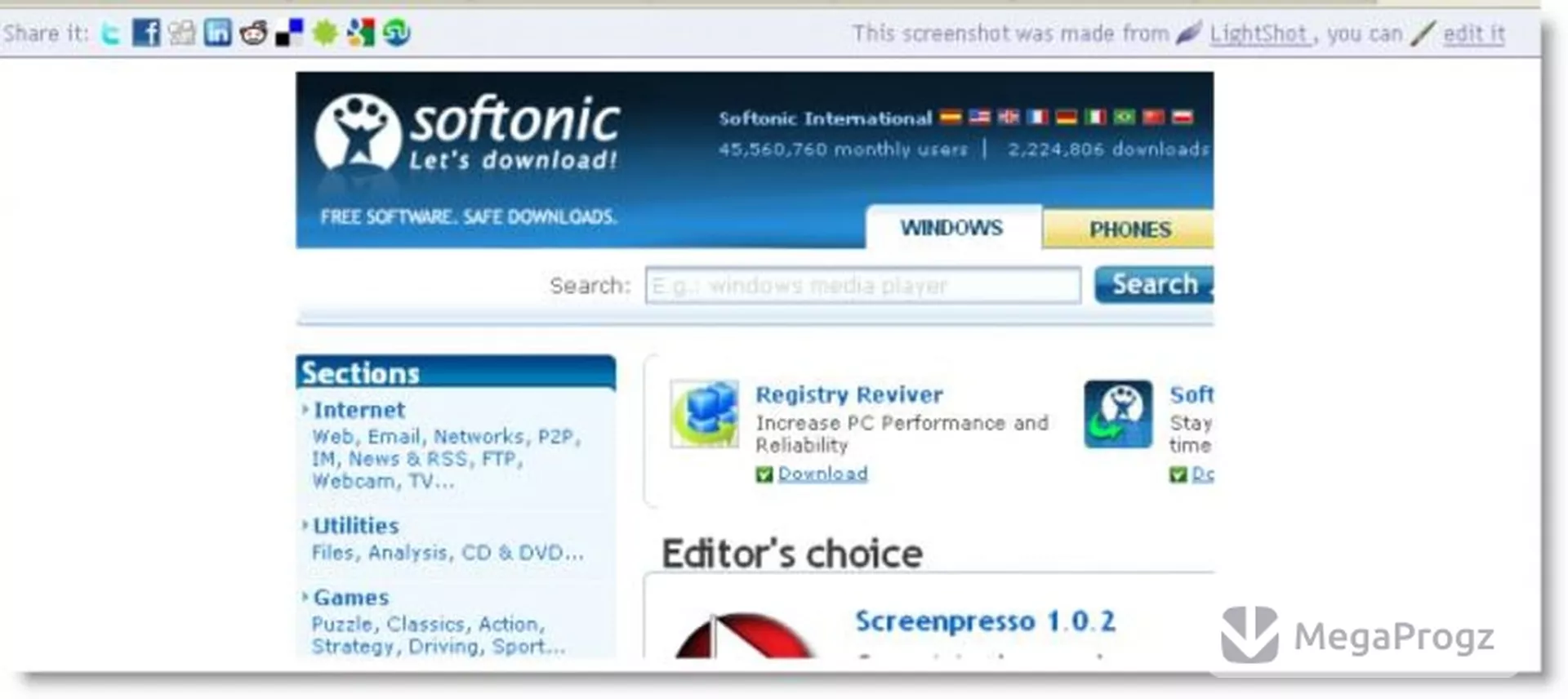Click the green Download check icon under Registry Reviver
1568x699 pixels.
tap(764, 474)
